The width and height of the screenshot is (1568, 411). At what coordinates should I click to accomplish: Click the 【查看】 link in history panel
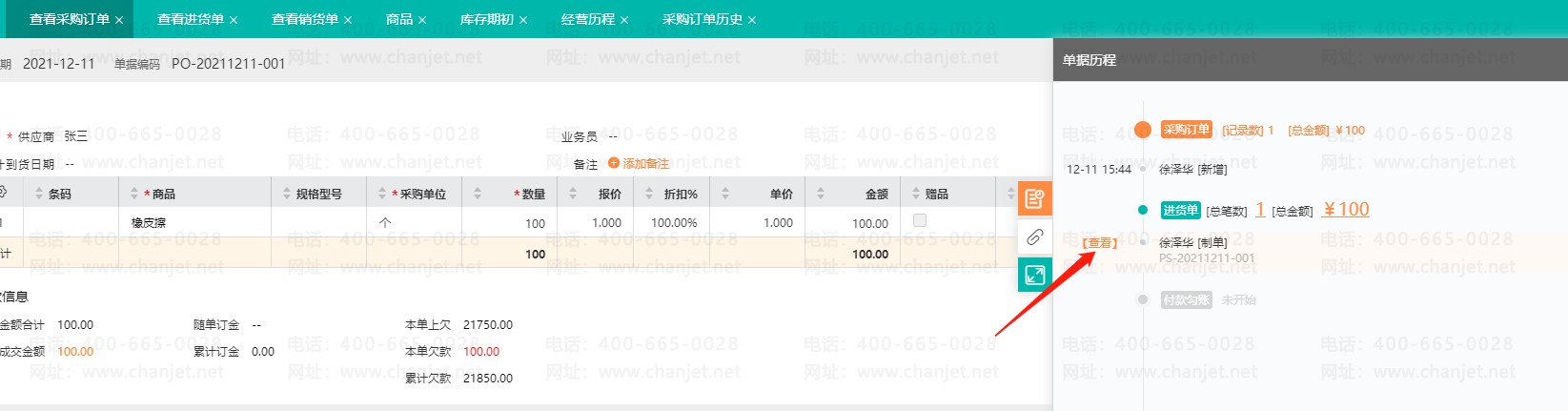(x=1100, y=243)
